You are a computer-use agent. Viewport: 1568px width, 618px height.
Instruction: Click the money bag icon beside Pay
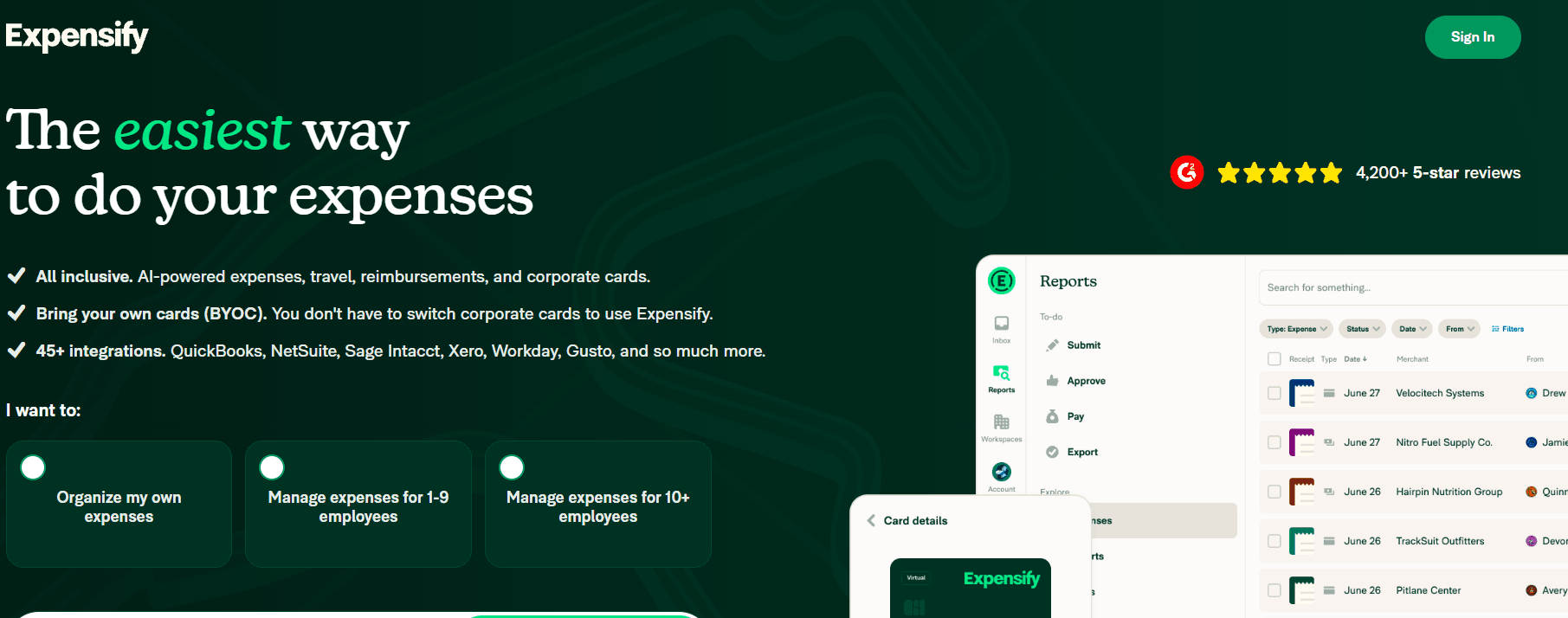click(1053, 416)
